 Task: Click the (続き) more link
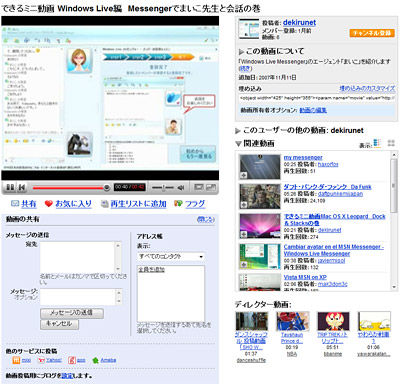[245, 68]
